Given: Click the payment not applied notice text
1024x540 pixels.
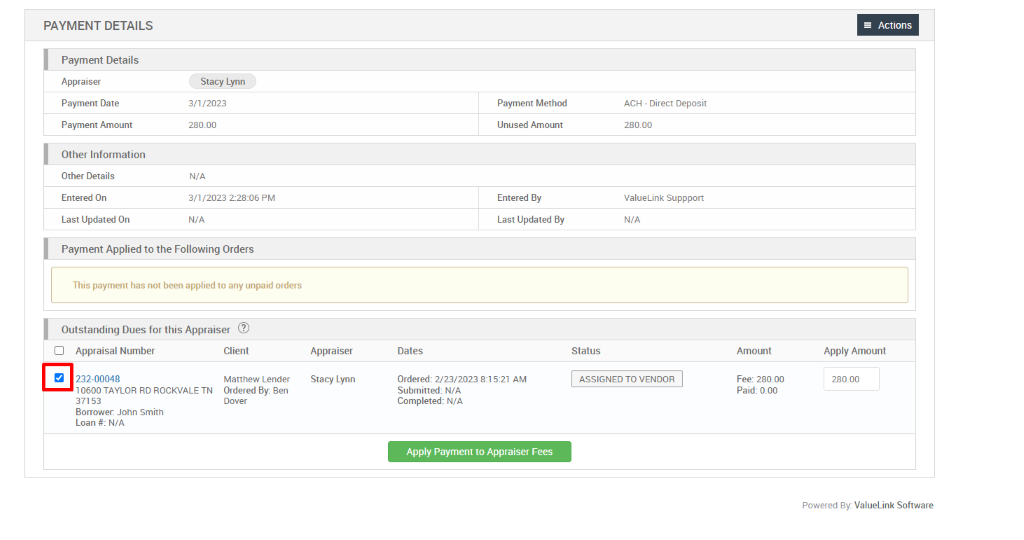Looking at the screenshot, I should click(187, 285).
